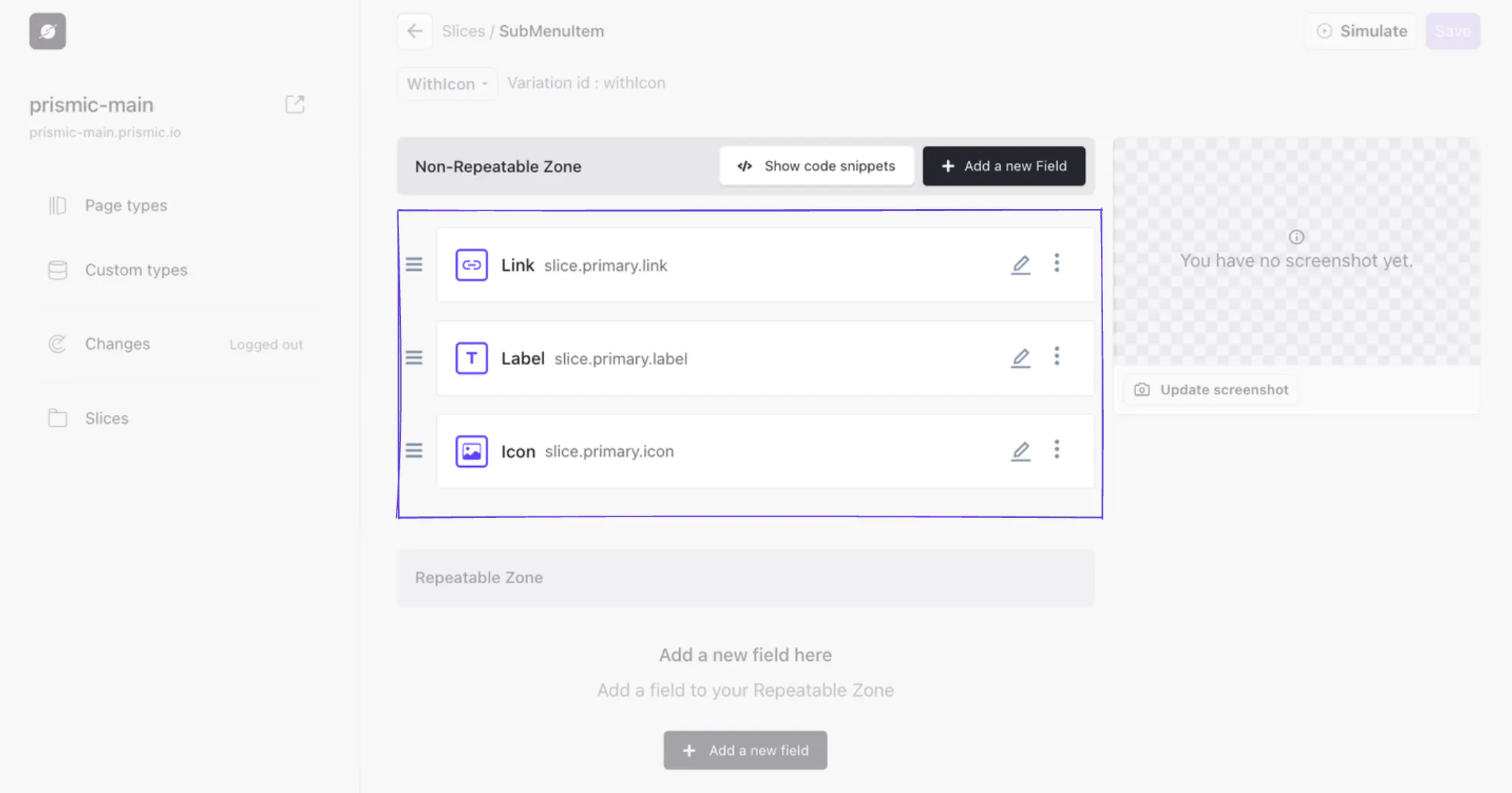The image size is (1512, 793).
Task: Go back using the arrow button
Action: pos(415,31)
